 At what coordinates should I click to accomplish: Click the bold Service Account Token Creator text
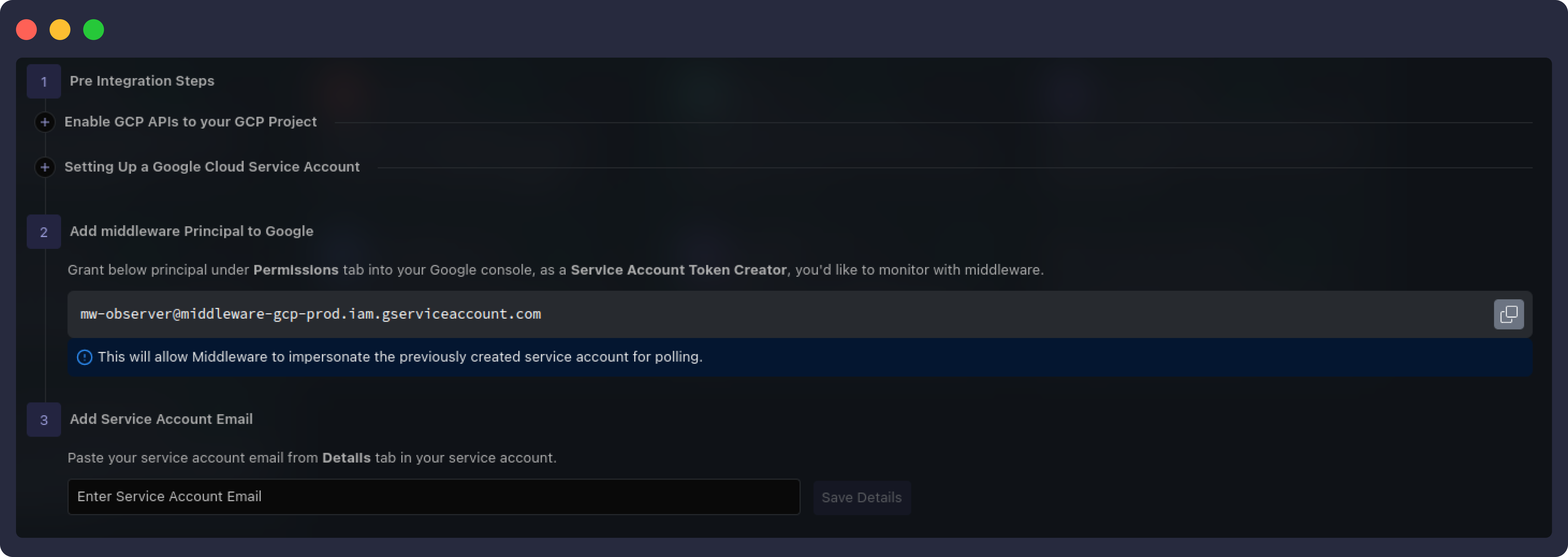[678, 270]
